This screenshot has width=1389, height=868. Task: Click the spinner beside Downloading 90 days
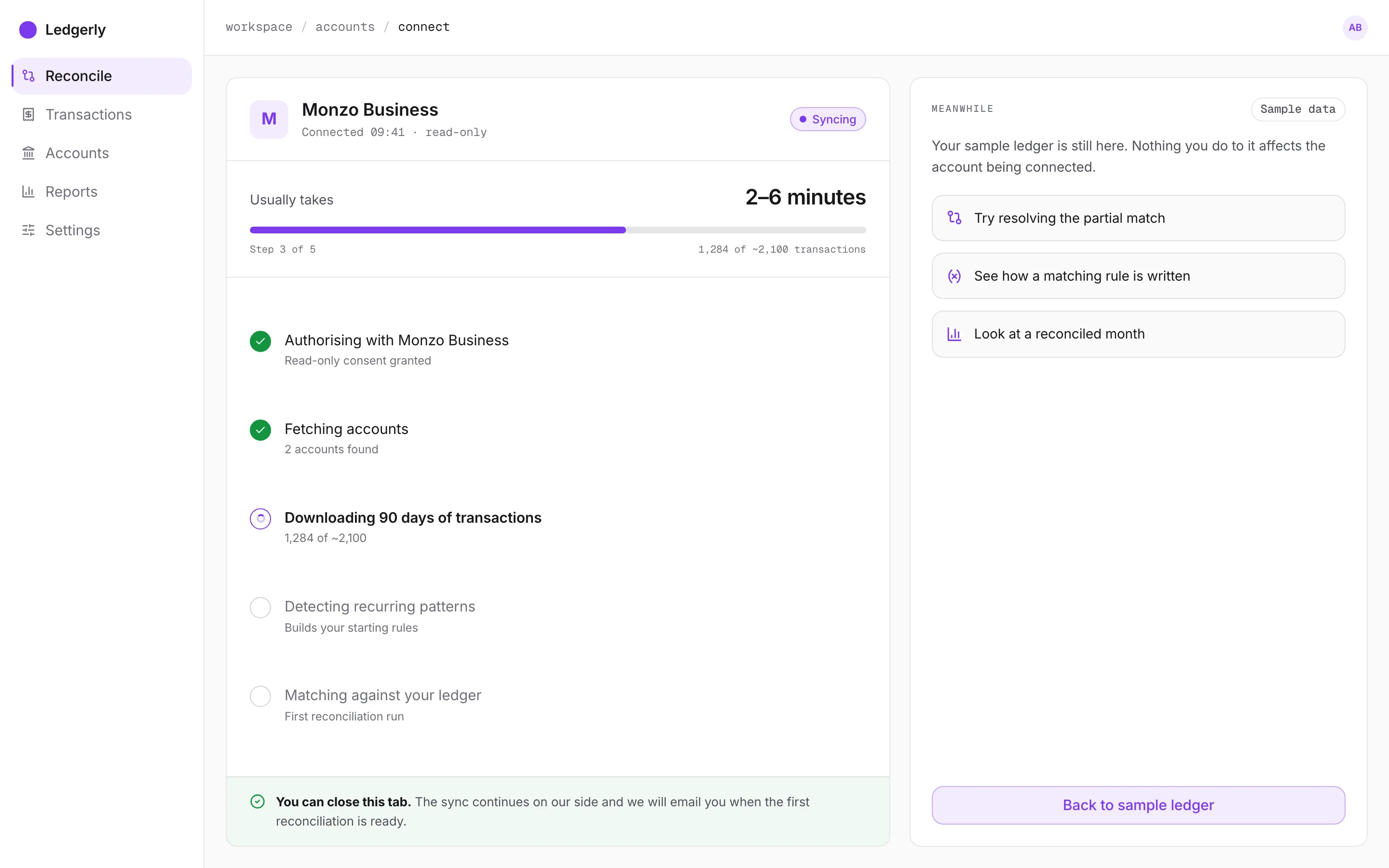pos(260,518)
